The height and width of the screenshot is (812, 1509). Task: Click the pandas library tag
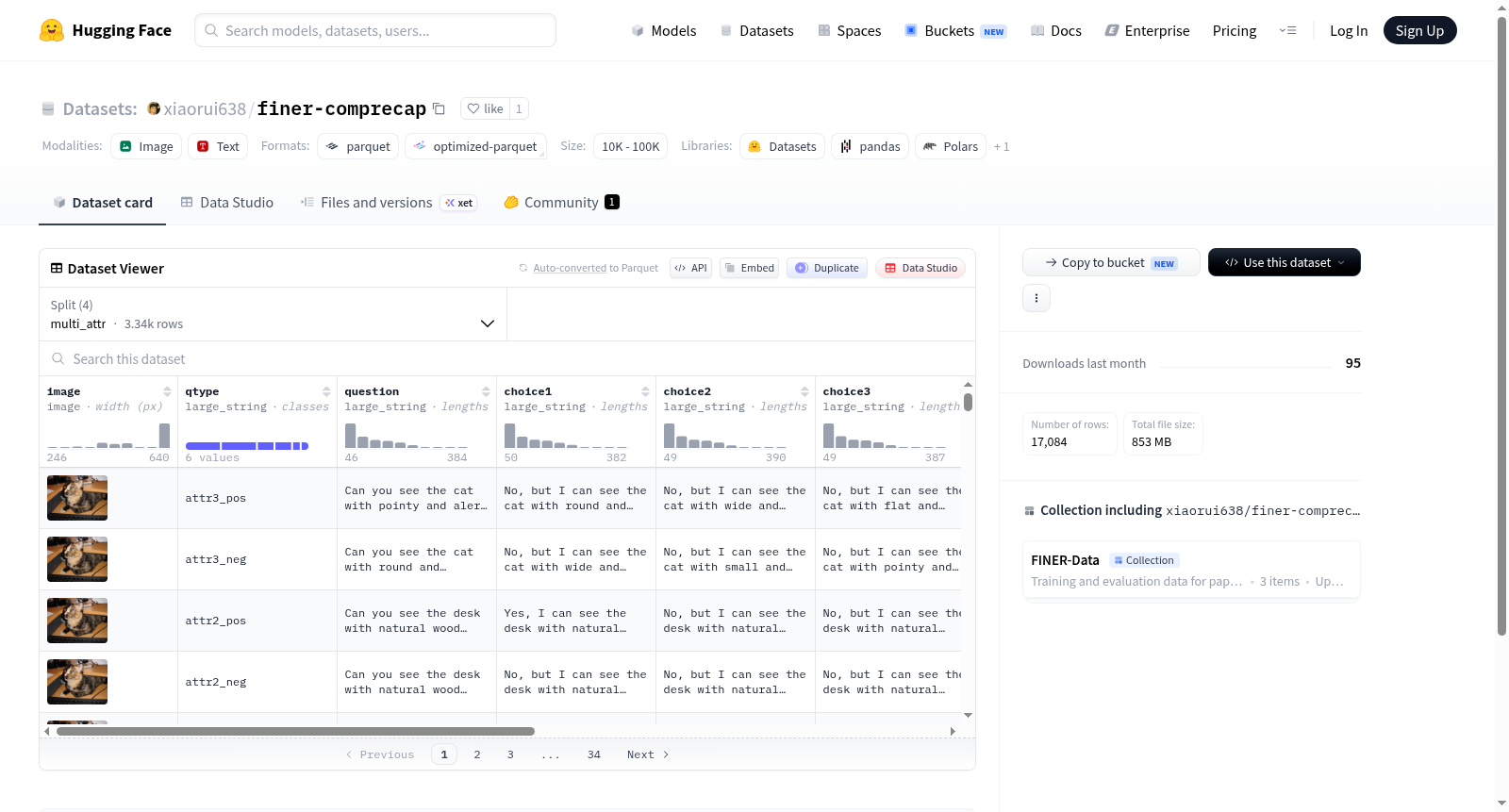870,146
